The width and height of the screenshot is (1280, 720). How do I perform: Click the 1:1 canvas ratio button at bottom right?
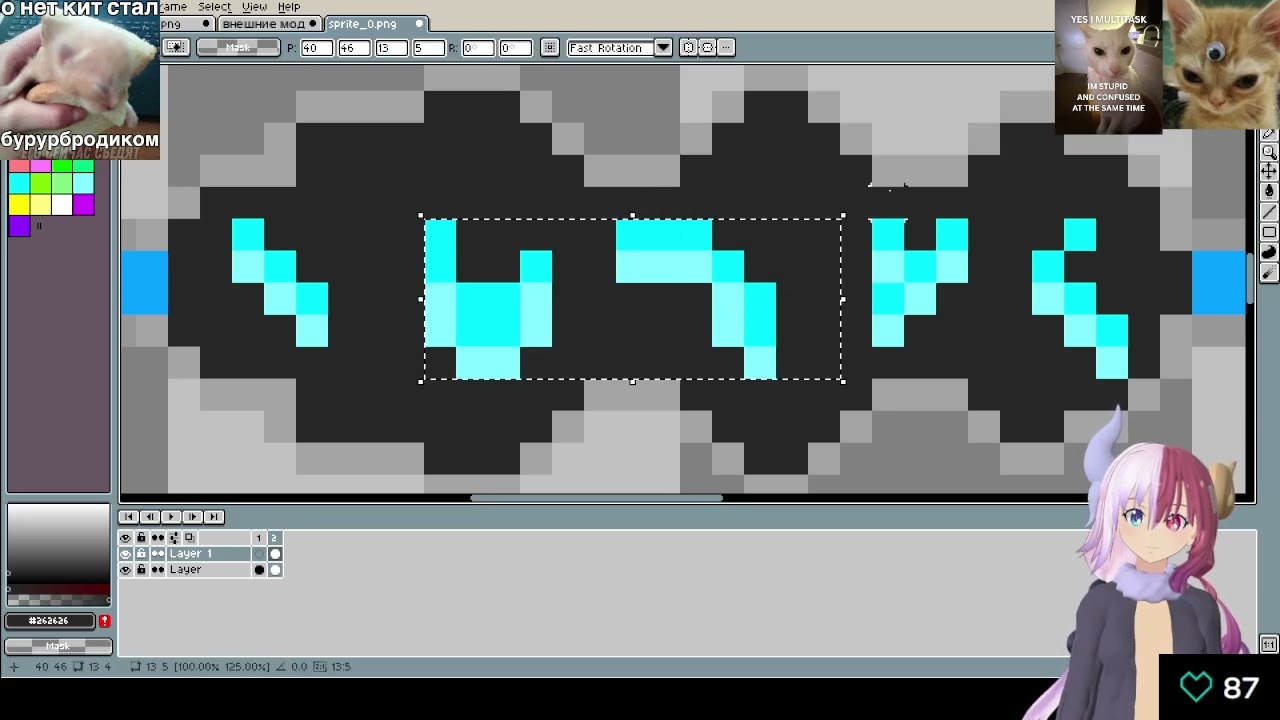click(x=1269, y=645)
